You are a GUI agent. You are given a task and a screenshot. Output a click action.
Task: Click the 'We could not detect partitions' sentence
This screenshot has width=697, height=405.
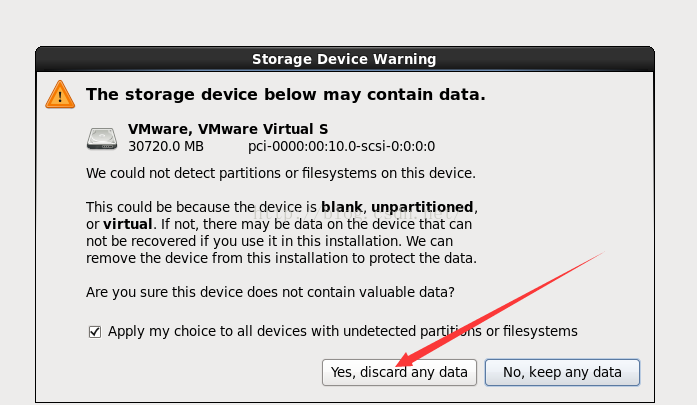click(x=281, y=173)
